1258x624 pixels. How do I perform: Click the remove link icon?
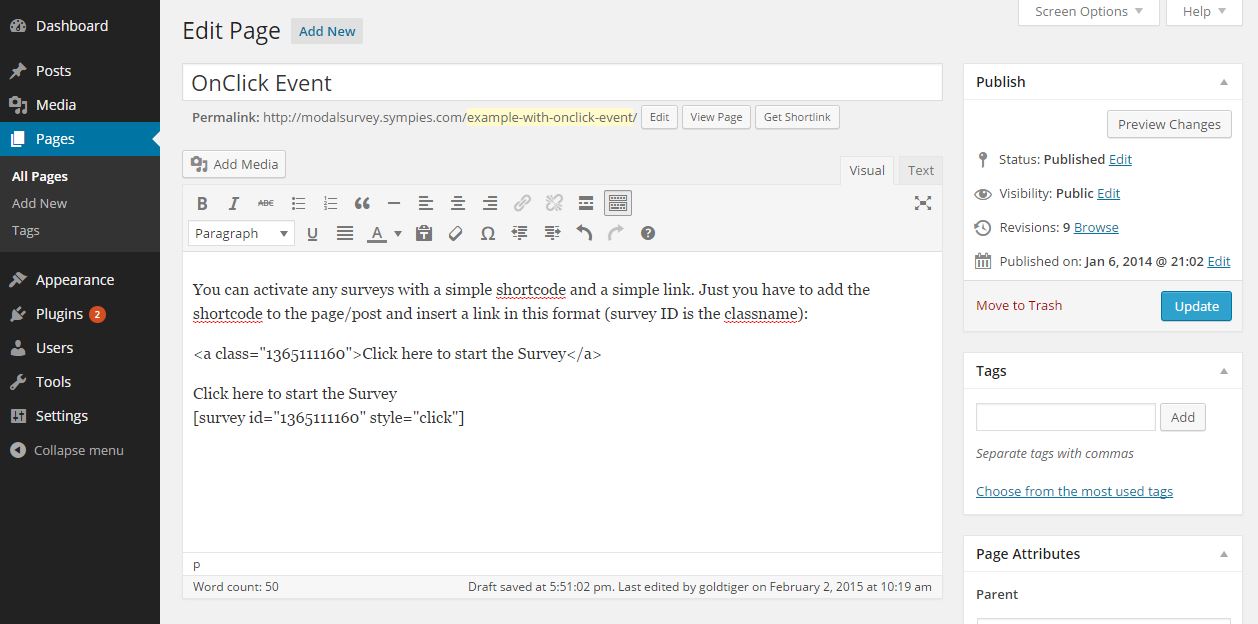[554, 203]
